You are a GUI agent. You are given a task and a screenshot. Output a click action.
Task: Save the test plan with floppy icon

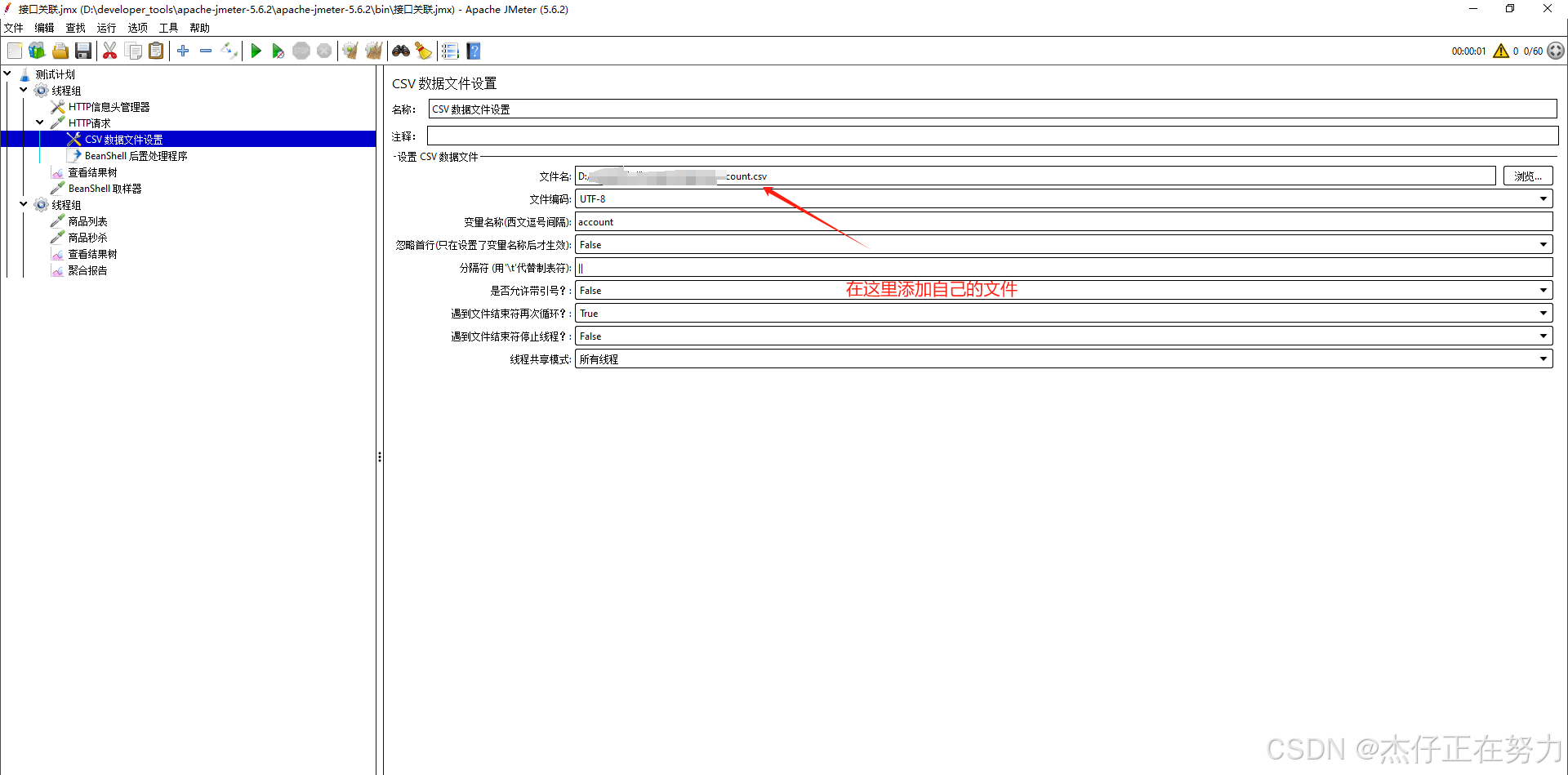(83, 51)
